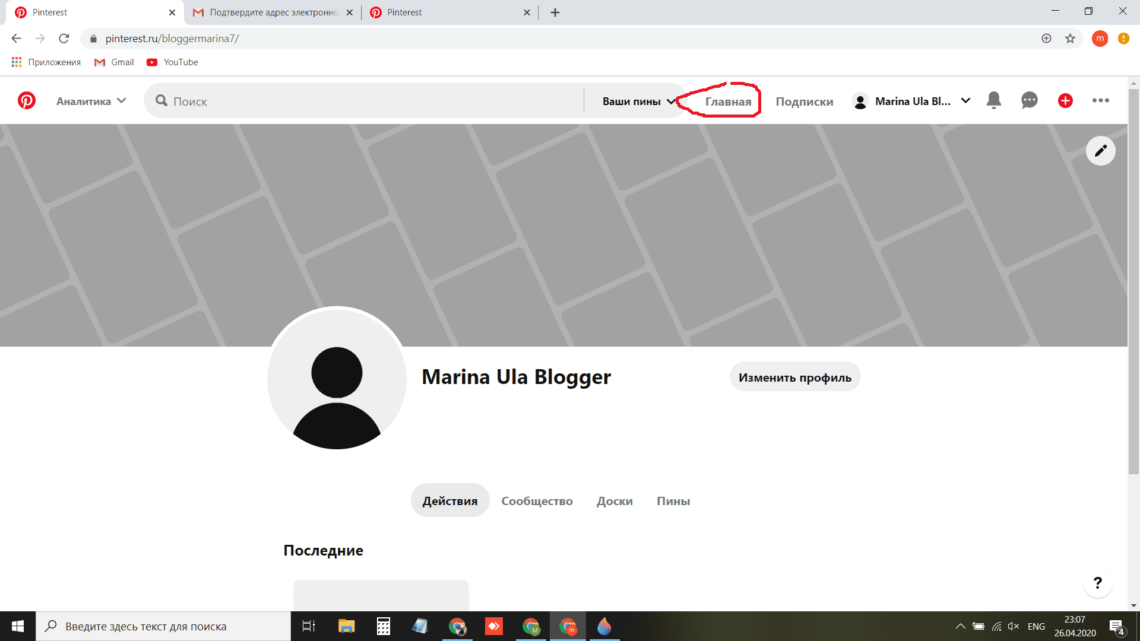Open the Подписки following page
The width and height of the screenshot is (1140, 641).
coord(804,102)
